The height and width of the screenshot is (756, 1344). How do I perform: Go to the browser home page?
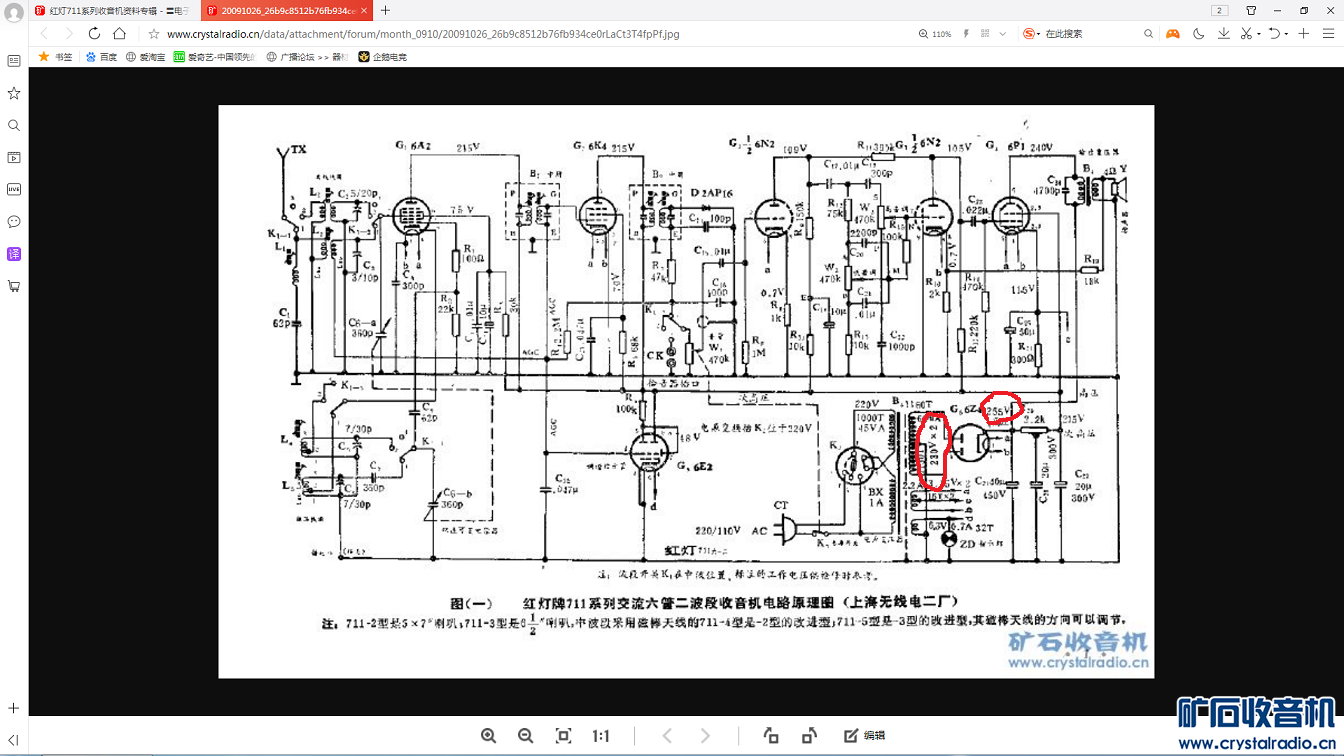click(x=119, y=34)
